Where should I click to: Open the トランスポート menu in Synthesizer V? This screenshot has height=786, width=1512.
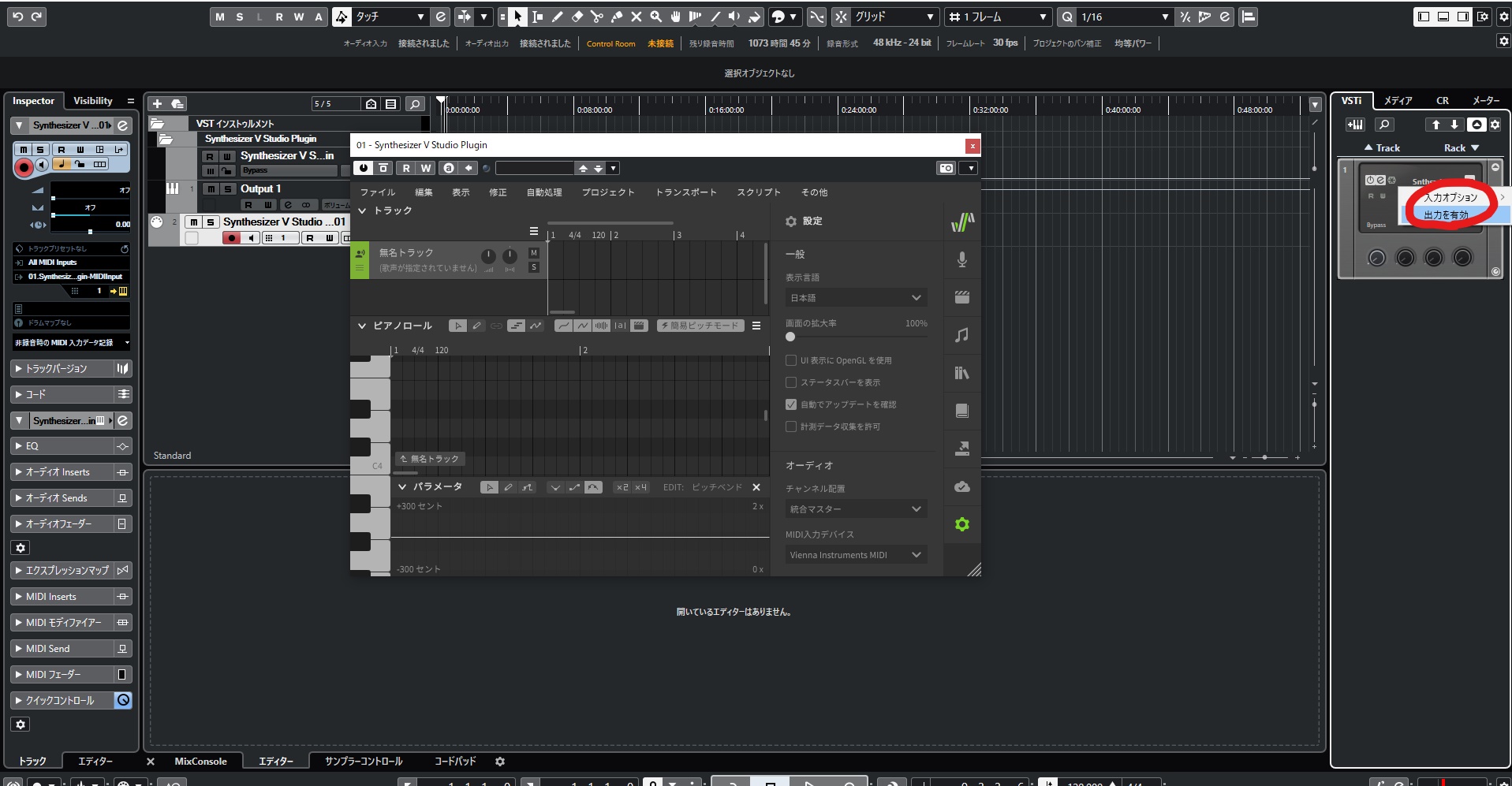(x=687, y=192)
